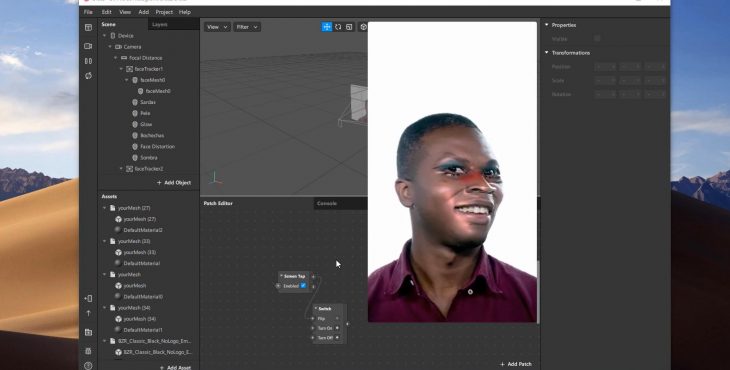Click the cube icon in viewport toolbar
This screenshot has height=370, width=730.
(363, 27)
